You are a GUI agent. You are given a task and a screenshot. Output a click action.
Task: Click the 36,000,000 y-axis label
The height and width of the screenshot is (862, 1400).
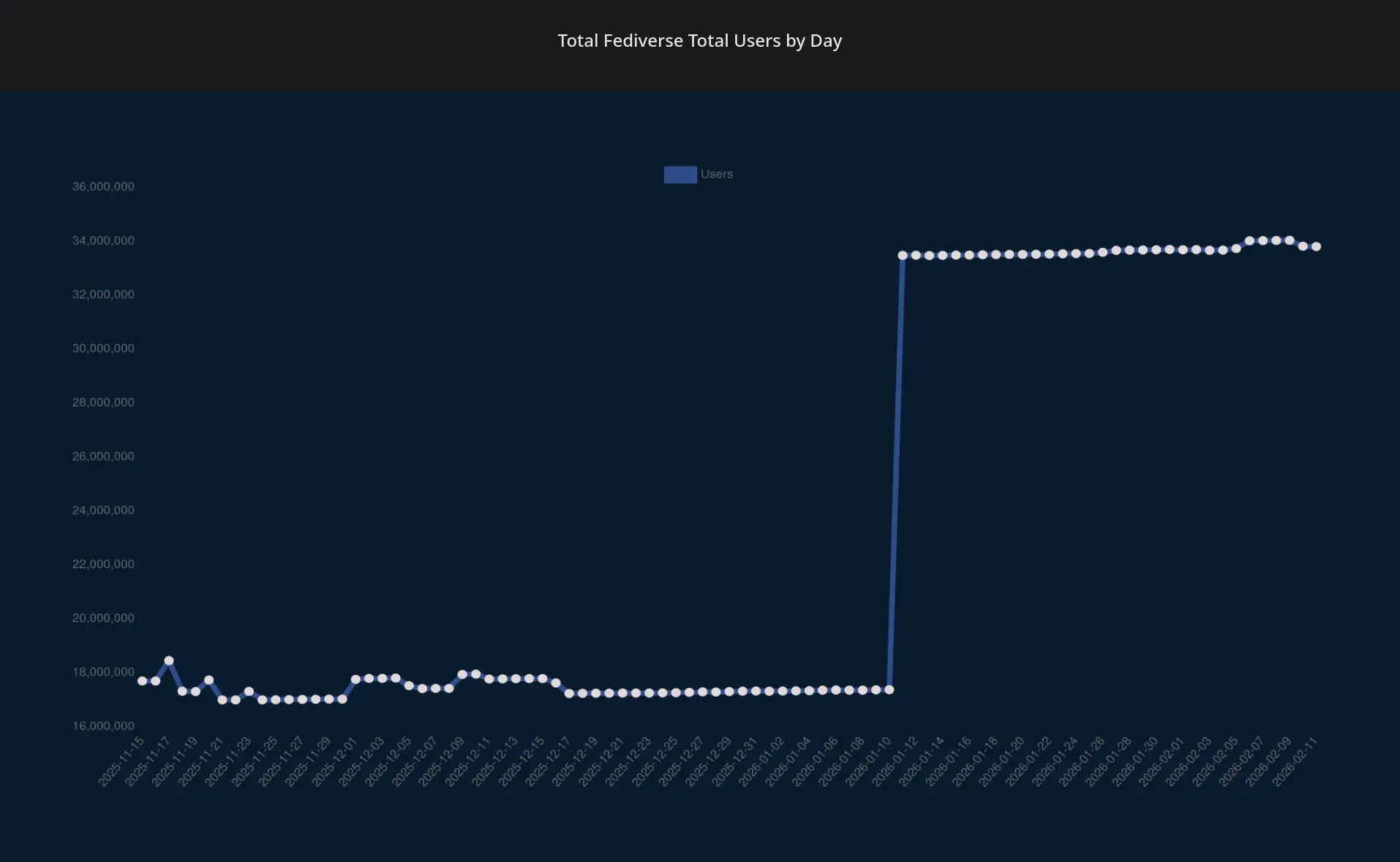click(x=103, y=186)
